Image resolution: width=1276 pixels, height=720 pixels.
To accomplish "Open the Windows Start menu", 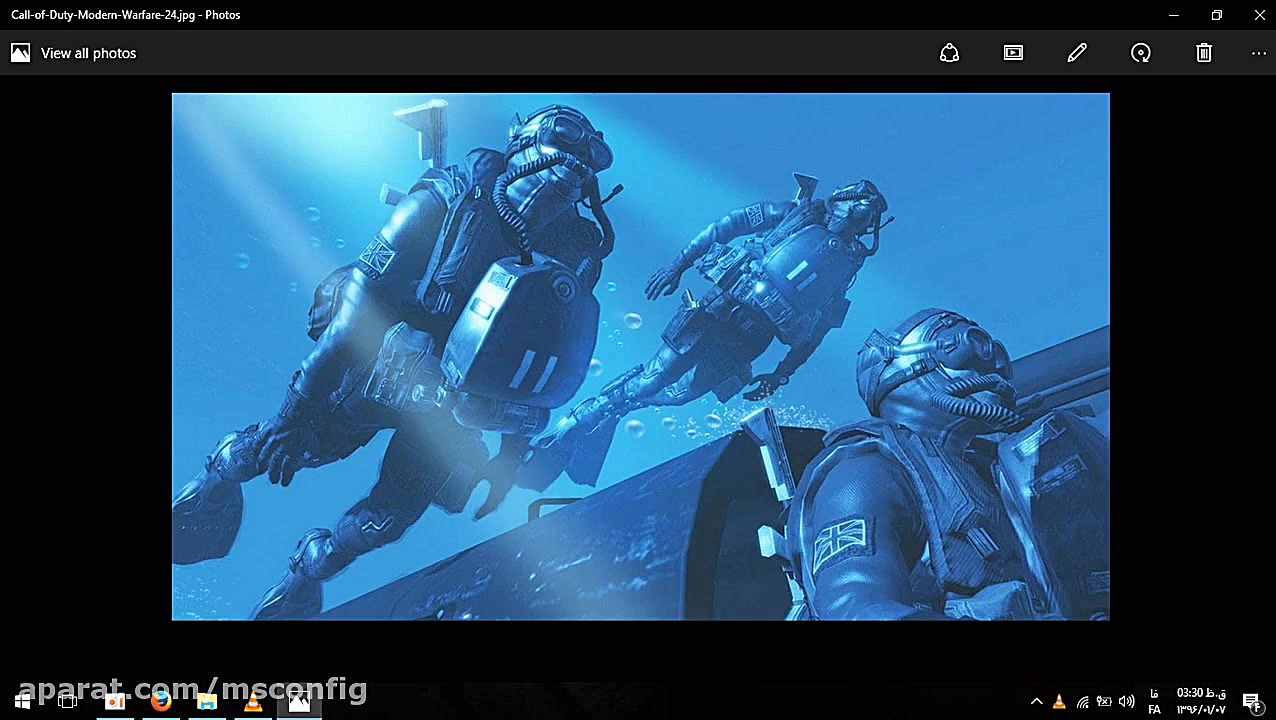I will click(22, 701).
